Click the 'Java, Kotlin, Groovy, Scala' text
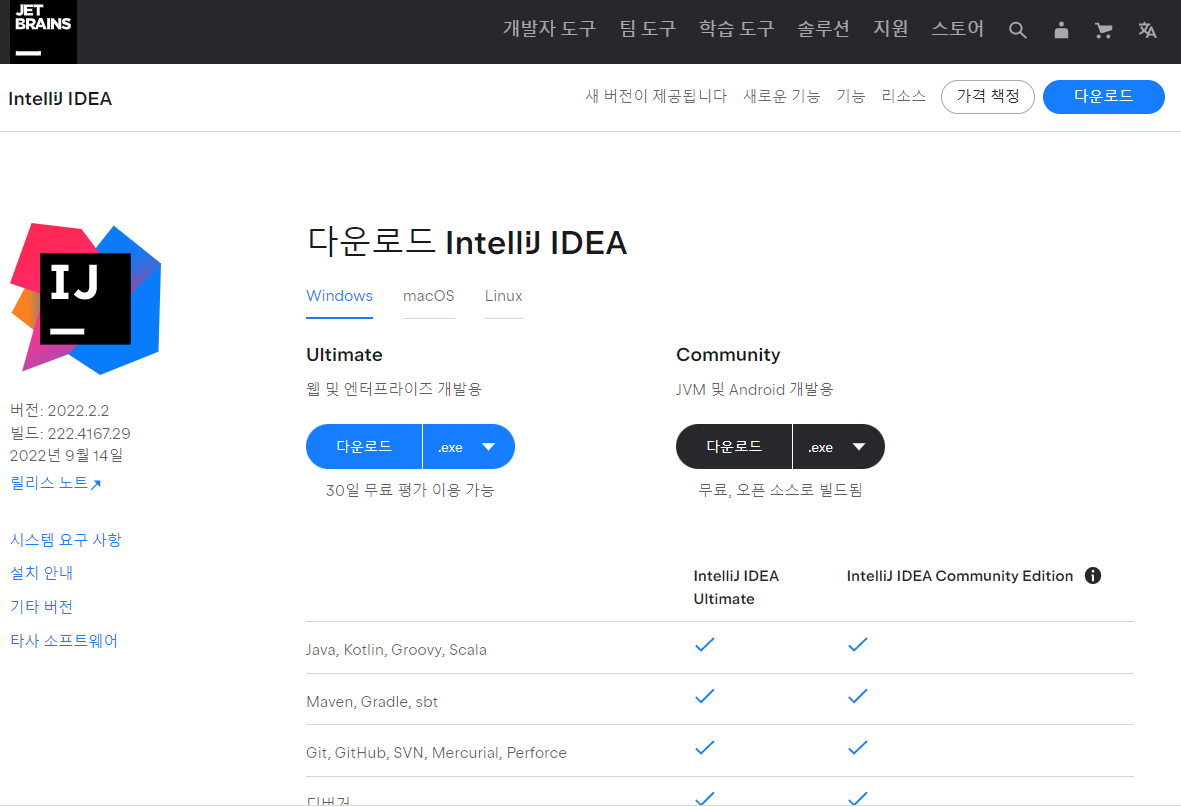The height and width of the screenshot is (807, 1181). click(396, 650)
